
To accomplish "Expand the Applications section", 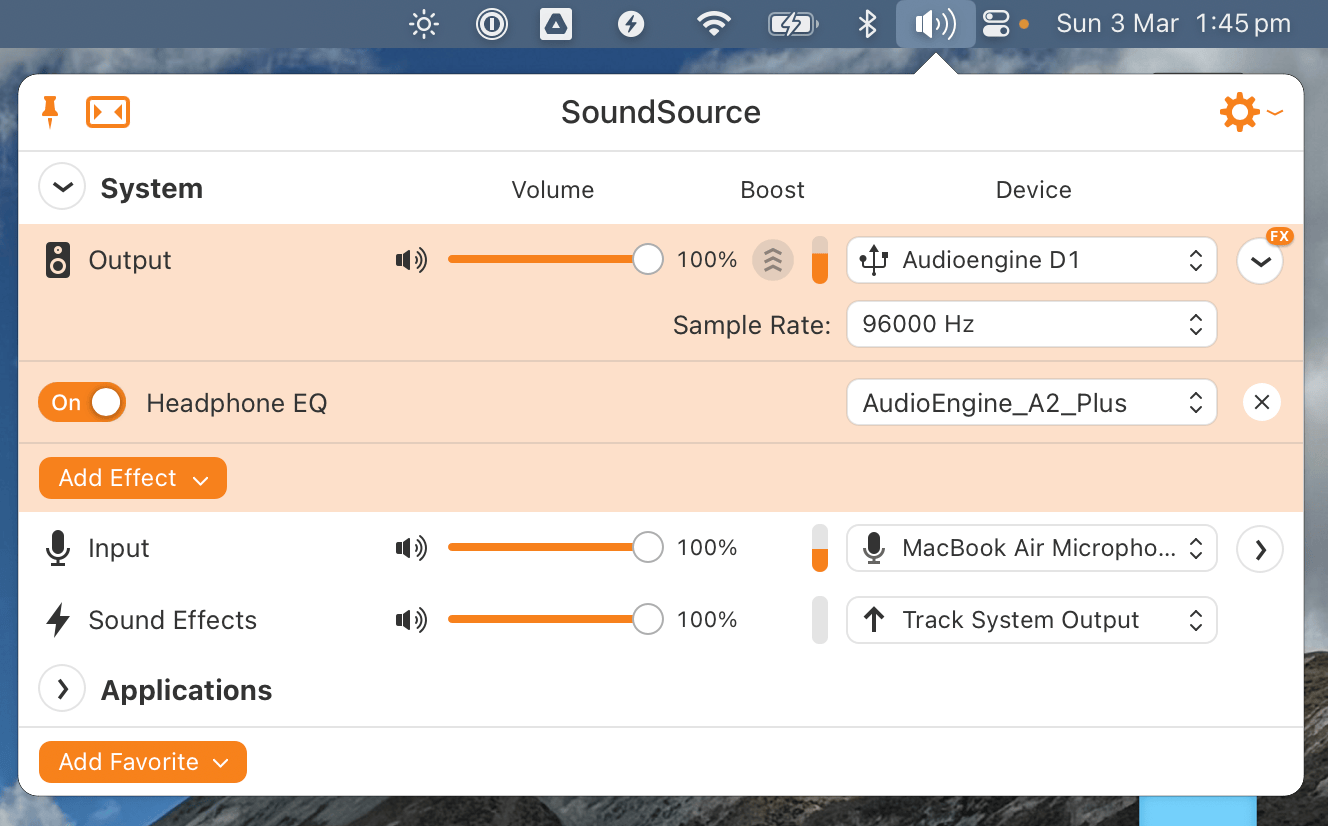I will tap(62, 689).
